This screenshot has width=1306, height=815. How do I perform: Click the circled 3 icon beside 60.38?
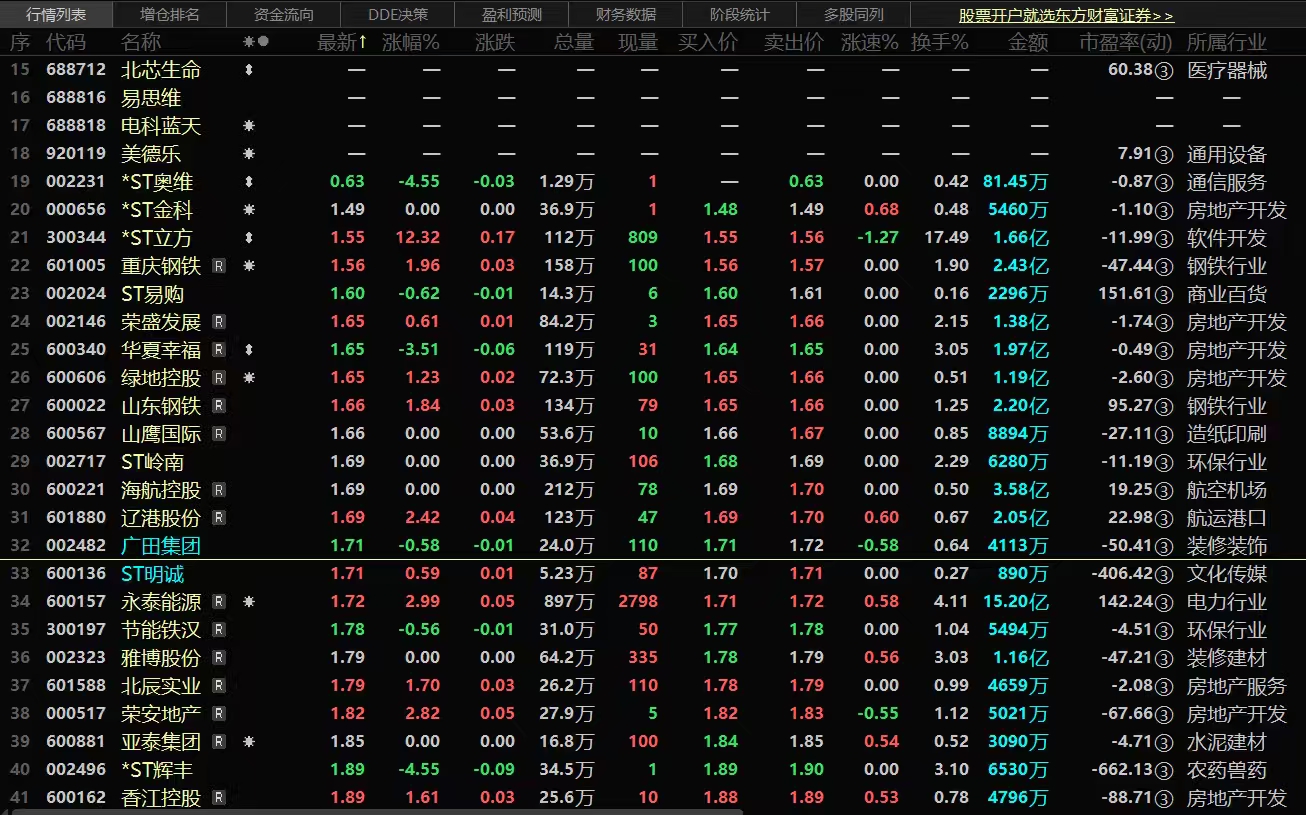click(x=1164, y=70)
